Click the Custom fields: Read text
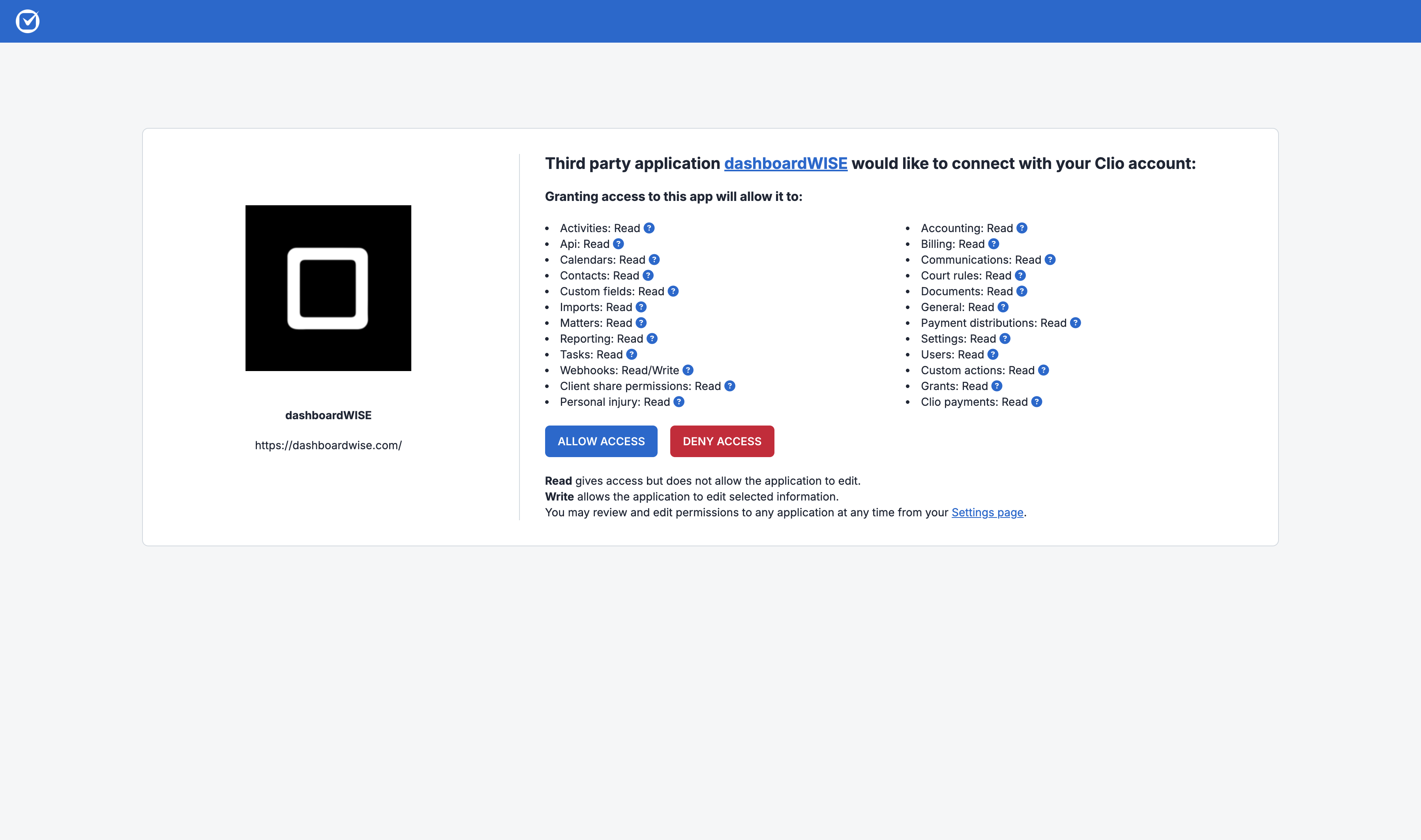The height and width of the screenshot is (840, 1421). coord(612,291)
